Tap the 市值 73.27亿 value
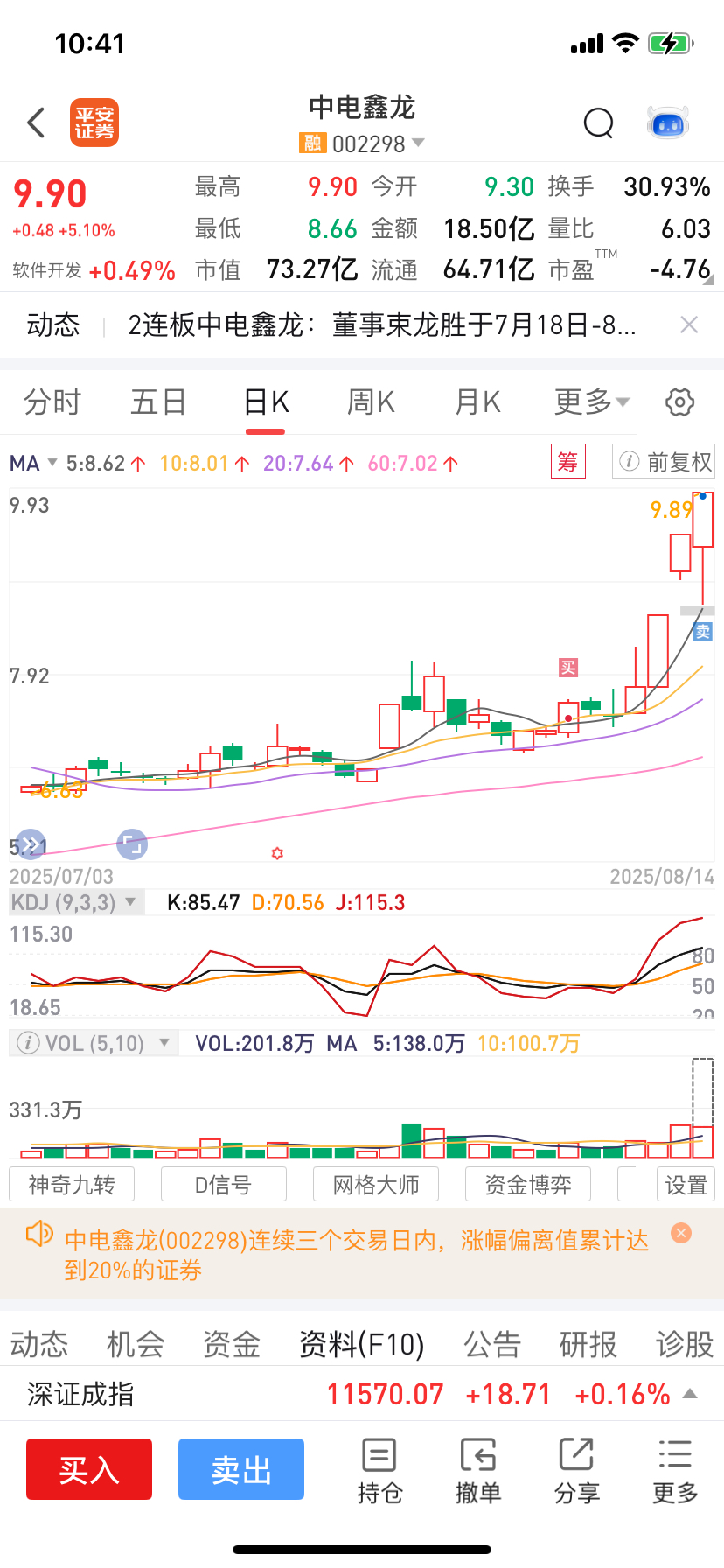The image size is (724, 1568). click(312, 269)
